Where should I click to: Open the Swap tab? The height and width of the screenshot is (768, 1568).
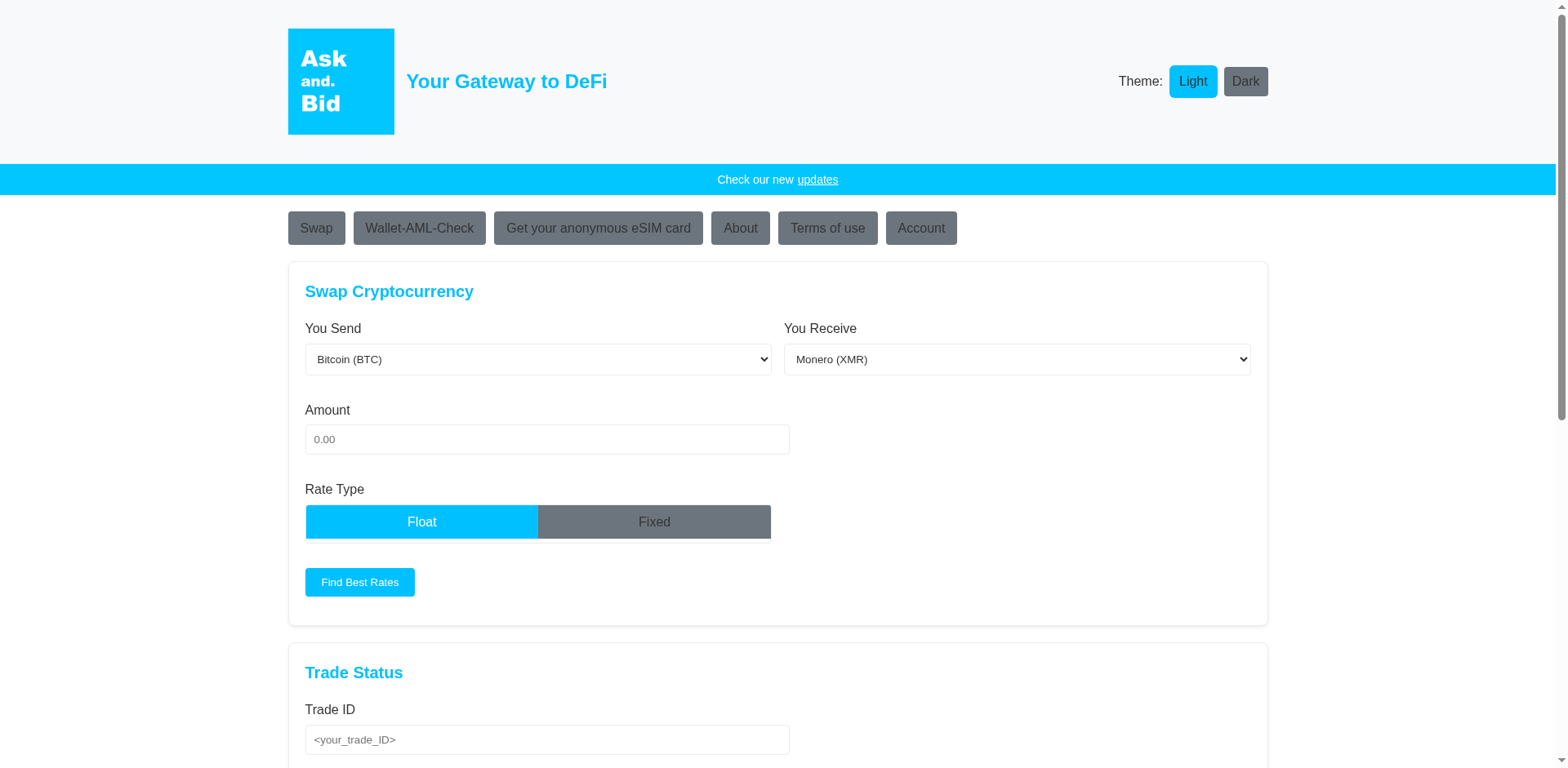[x=316, y=229]
